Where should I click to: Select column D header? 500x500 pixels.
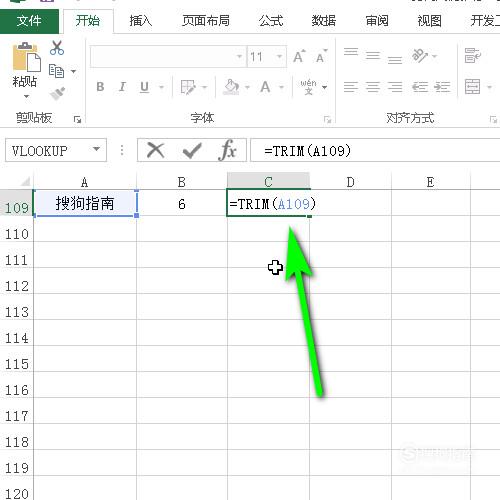[350, 182]
